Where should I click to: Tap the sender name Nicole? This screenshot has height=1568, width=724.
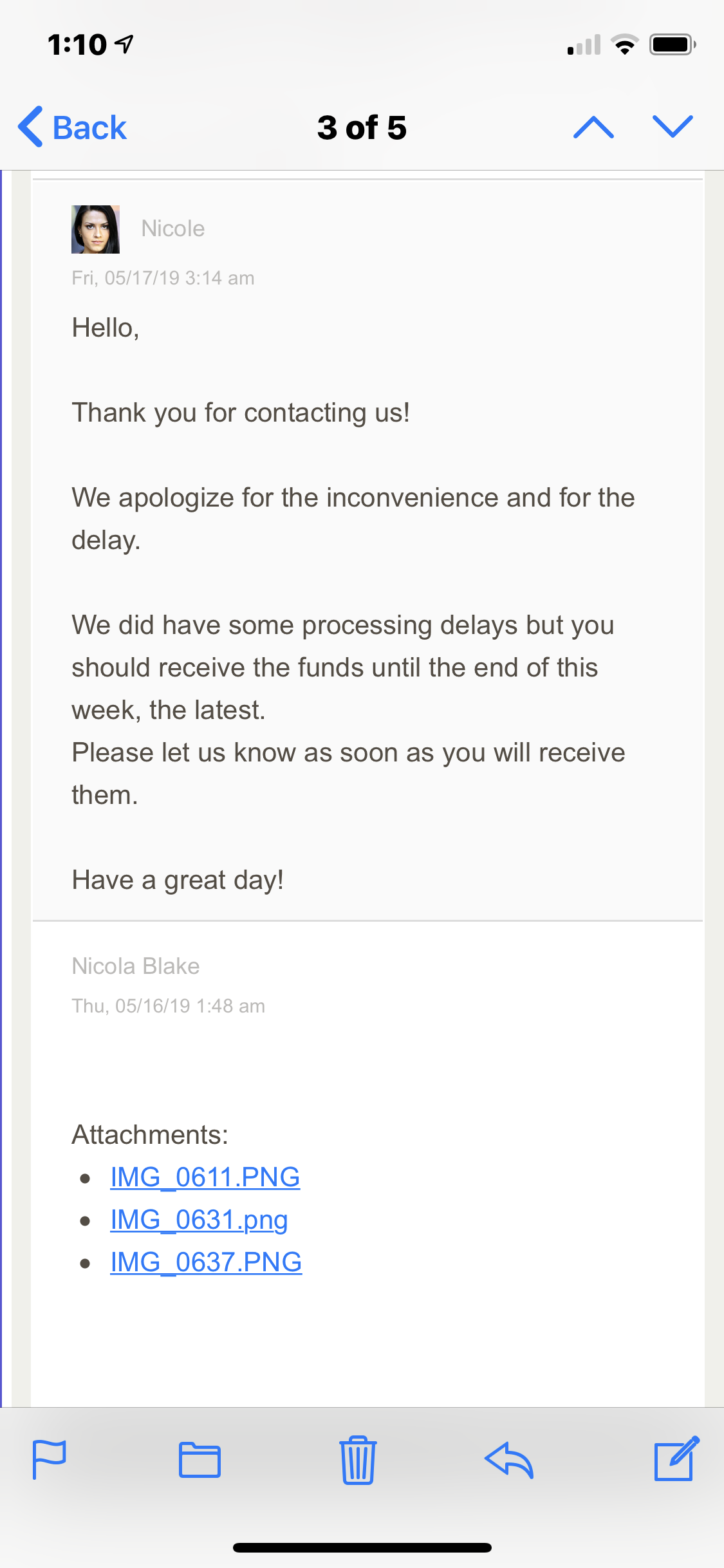173,229
